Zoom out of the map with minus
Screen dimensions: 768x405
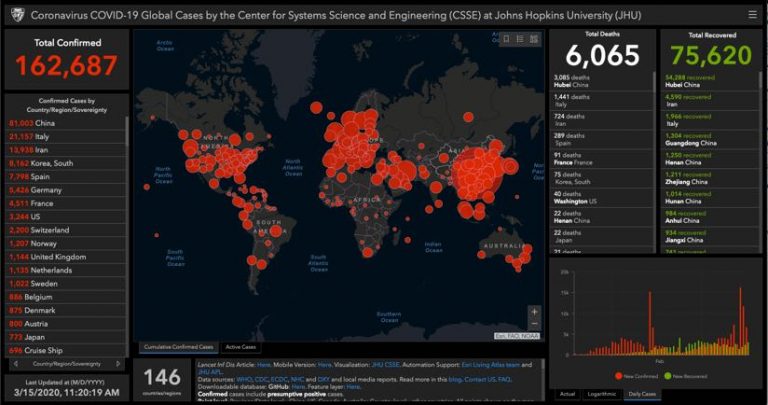point(534,324)
